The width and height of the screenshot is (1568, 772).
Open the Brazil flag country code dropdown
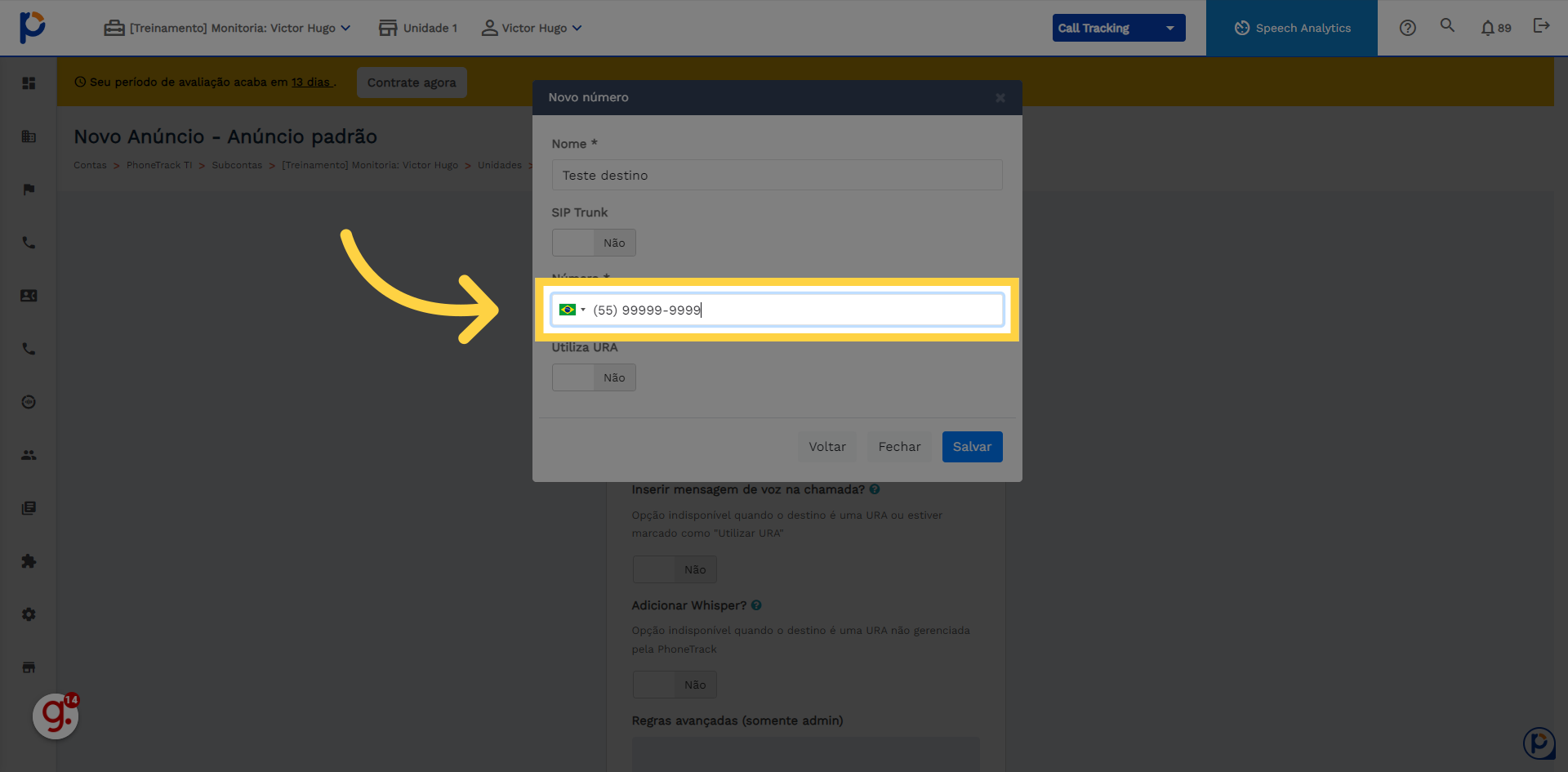tap(572, 310)
